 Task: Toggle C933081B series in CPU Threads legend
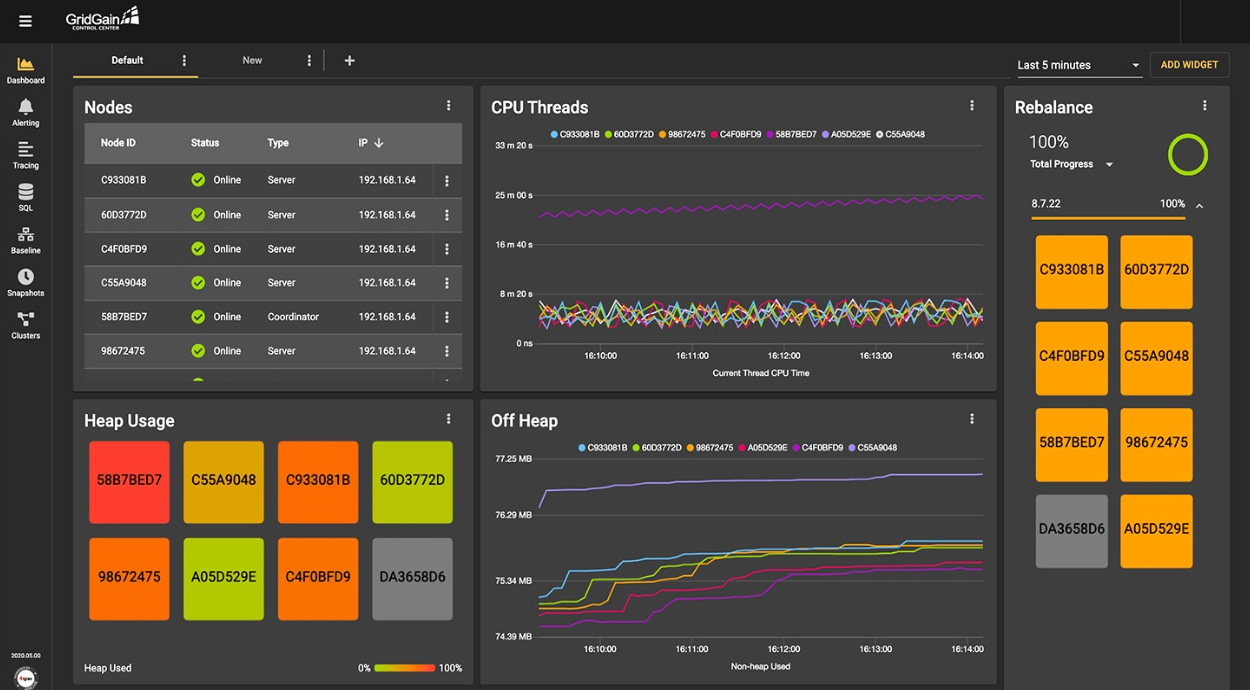click(576, 134)
